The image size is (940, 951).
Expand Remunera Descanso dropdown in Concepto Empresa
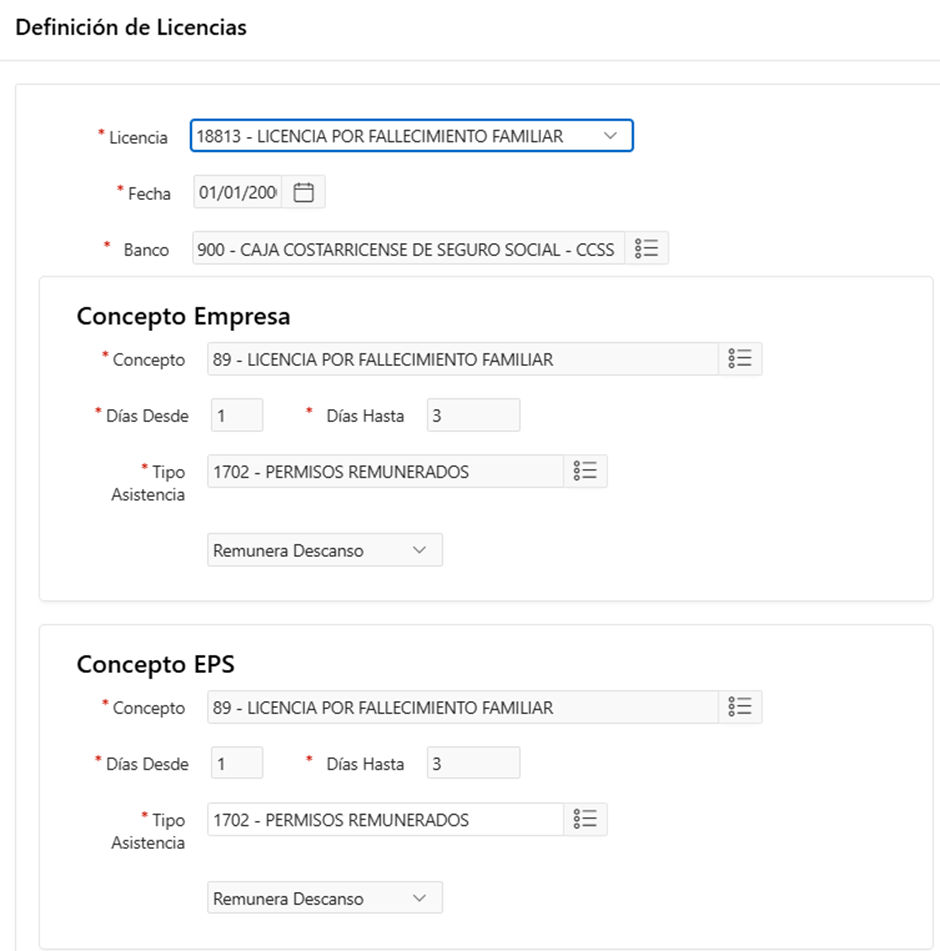tap(420, 550)
